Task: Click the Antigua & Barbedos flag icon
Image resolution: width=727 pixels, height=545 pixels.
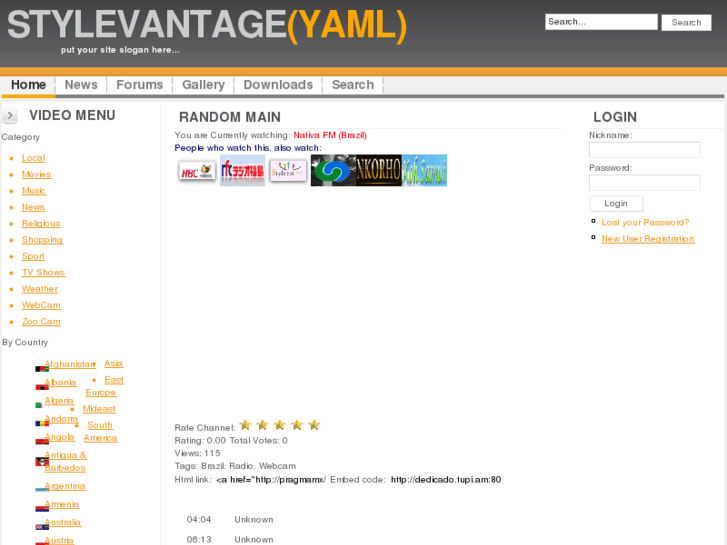Action: (x=42, y=462)
